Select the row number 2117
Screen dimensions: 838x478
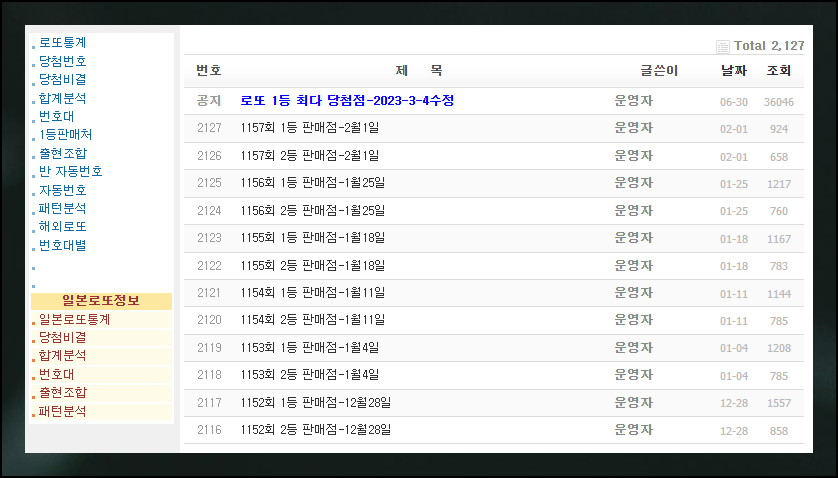[209, 403]
